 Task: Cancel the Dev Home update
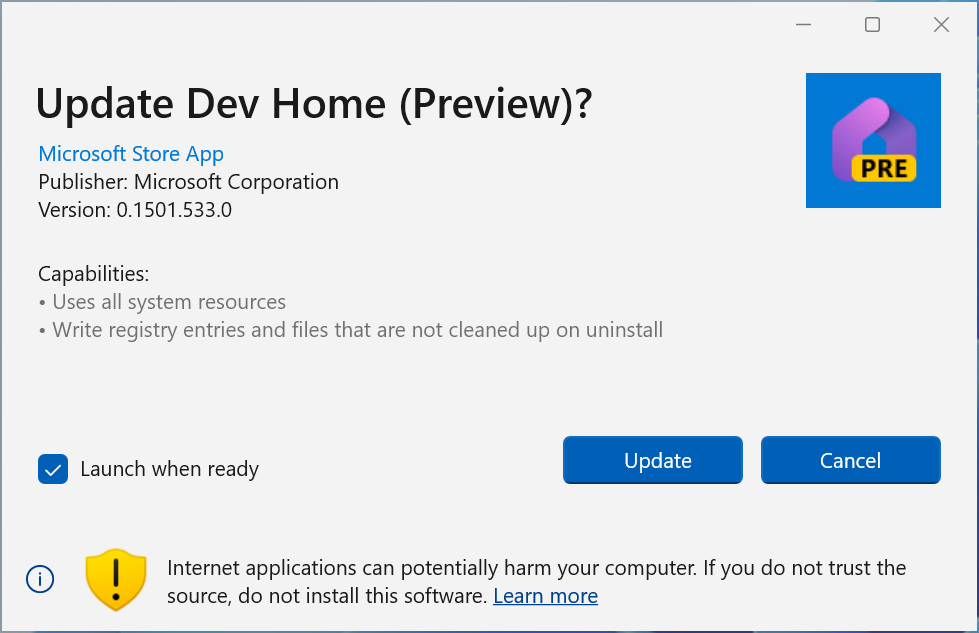pos(850,460)
